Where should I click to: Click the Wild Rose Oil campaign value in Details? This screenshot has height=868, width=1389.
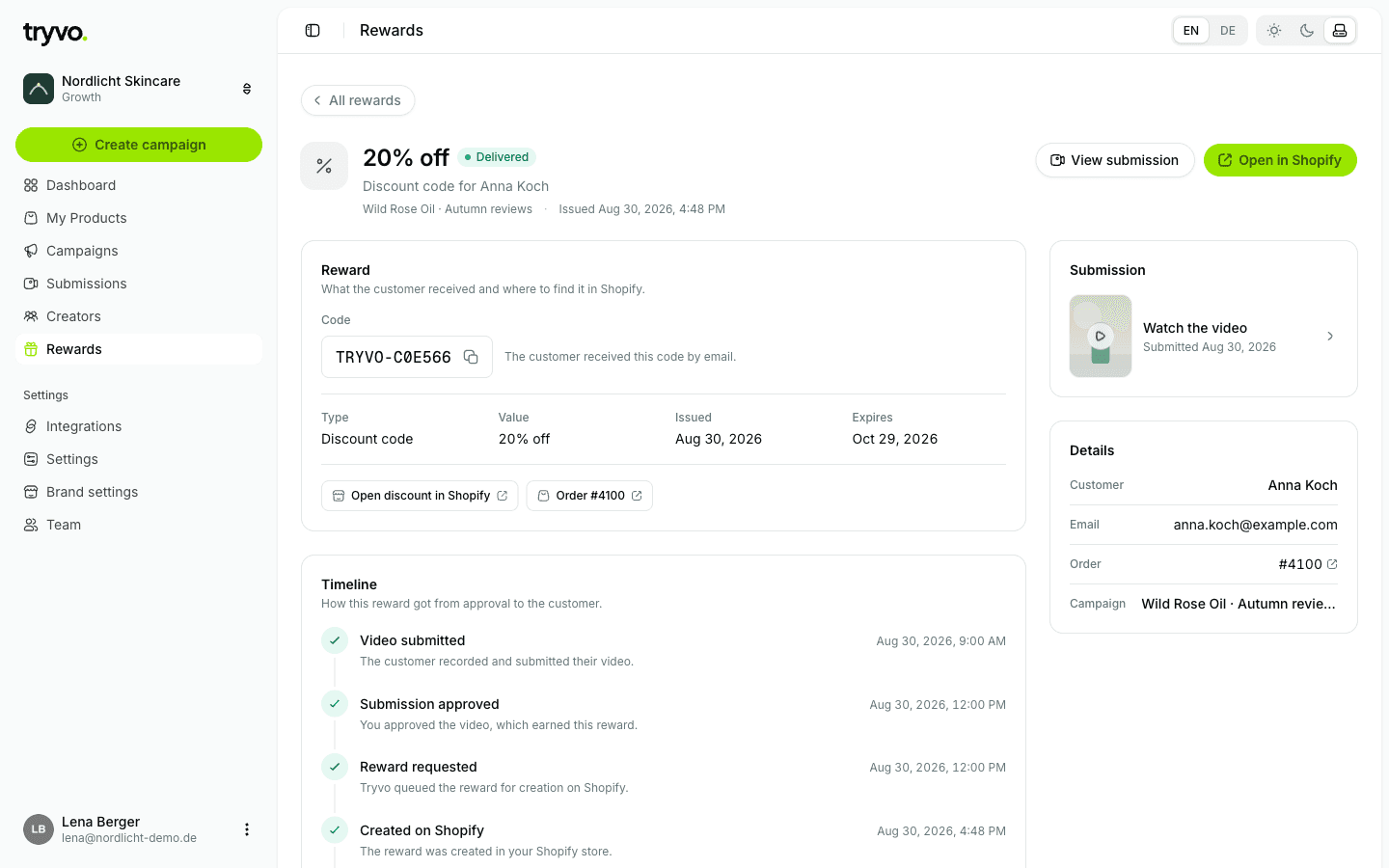[x=1239, y=604]
